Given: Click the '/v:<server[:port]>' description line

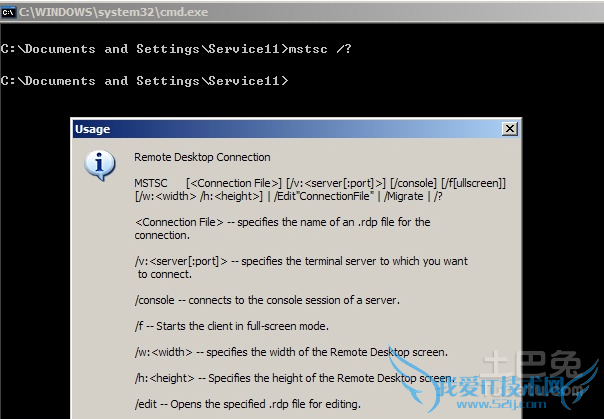Looking at the screenshot, I should [301, 261].
